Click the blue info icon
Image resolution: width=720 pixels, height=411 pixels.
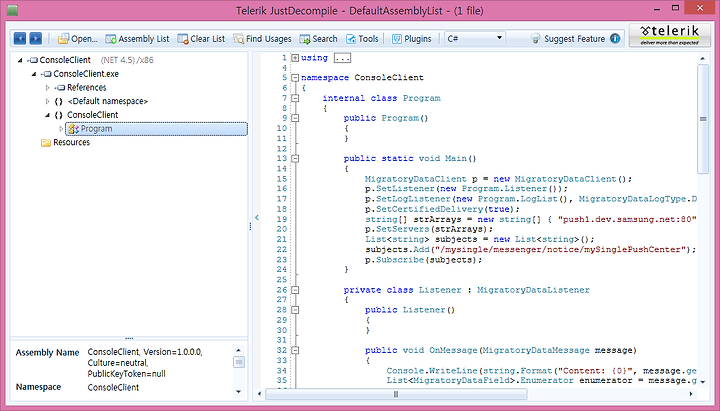[x=615, y=39]
